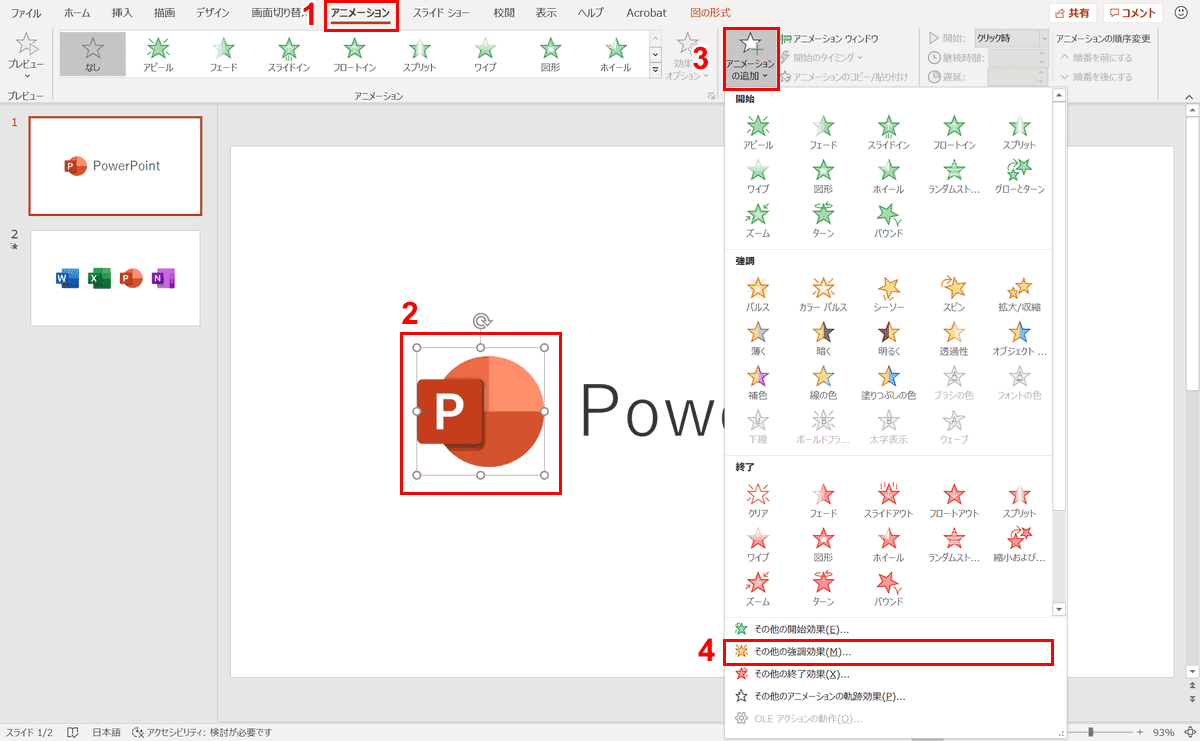The height and width of the screenshot is (741, 1200).
Task: Select the パルス emphasis effect
Action: 758,294
